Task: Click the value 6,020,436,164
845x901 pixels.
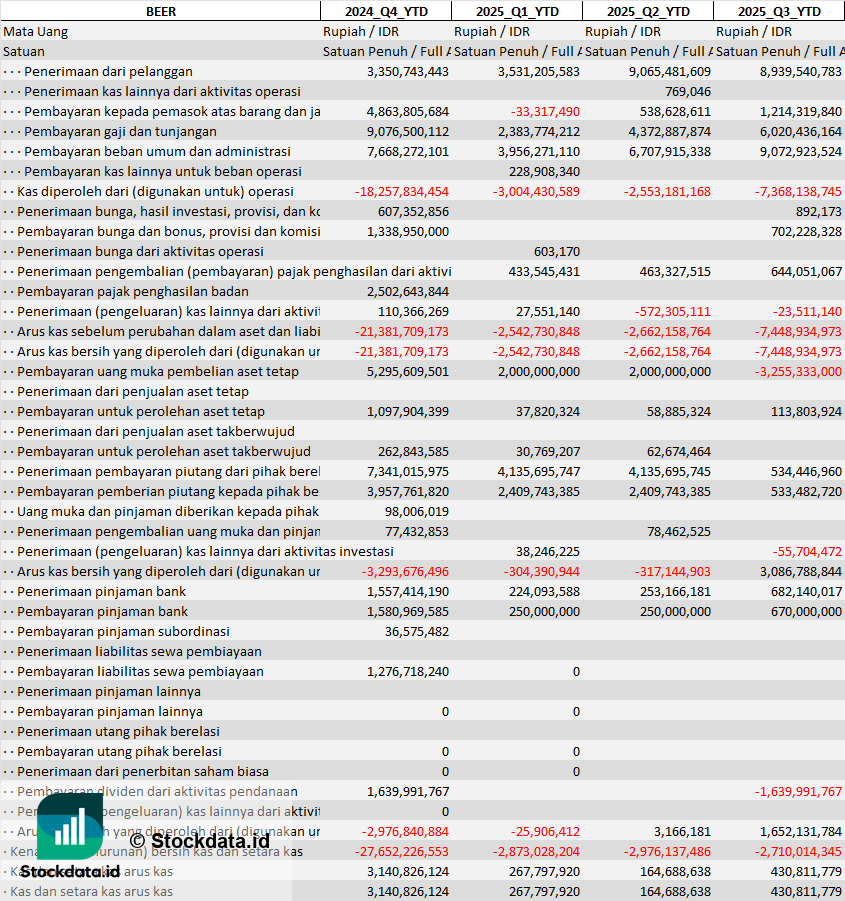Action: click(x=801, y=132)
